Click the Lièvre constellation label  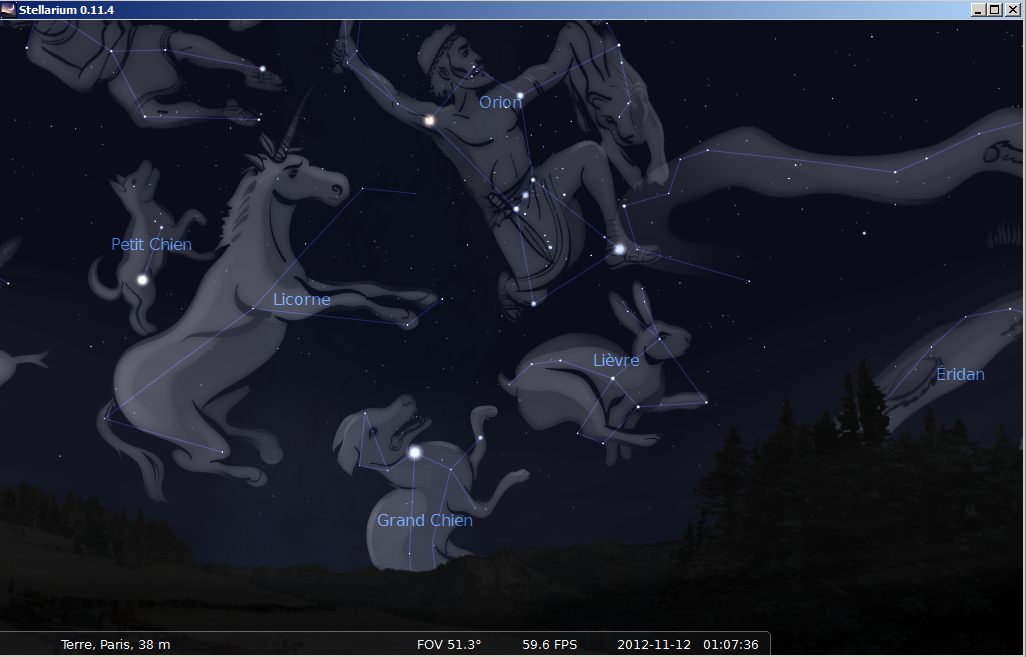(616, 360)
